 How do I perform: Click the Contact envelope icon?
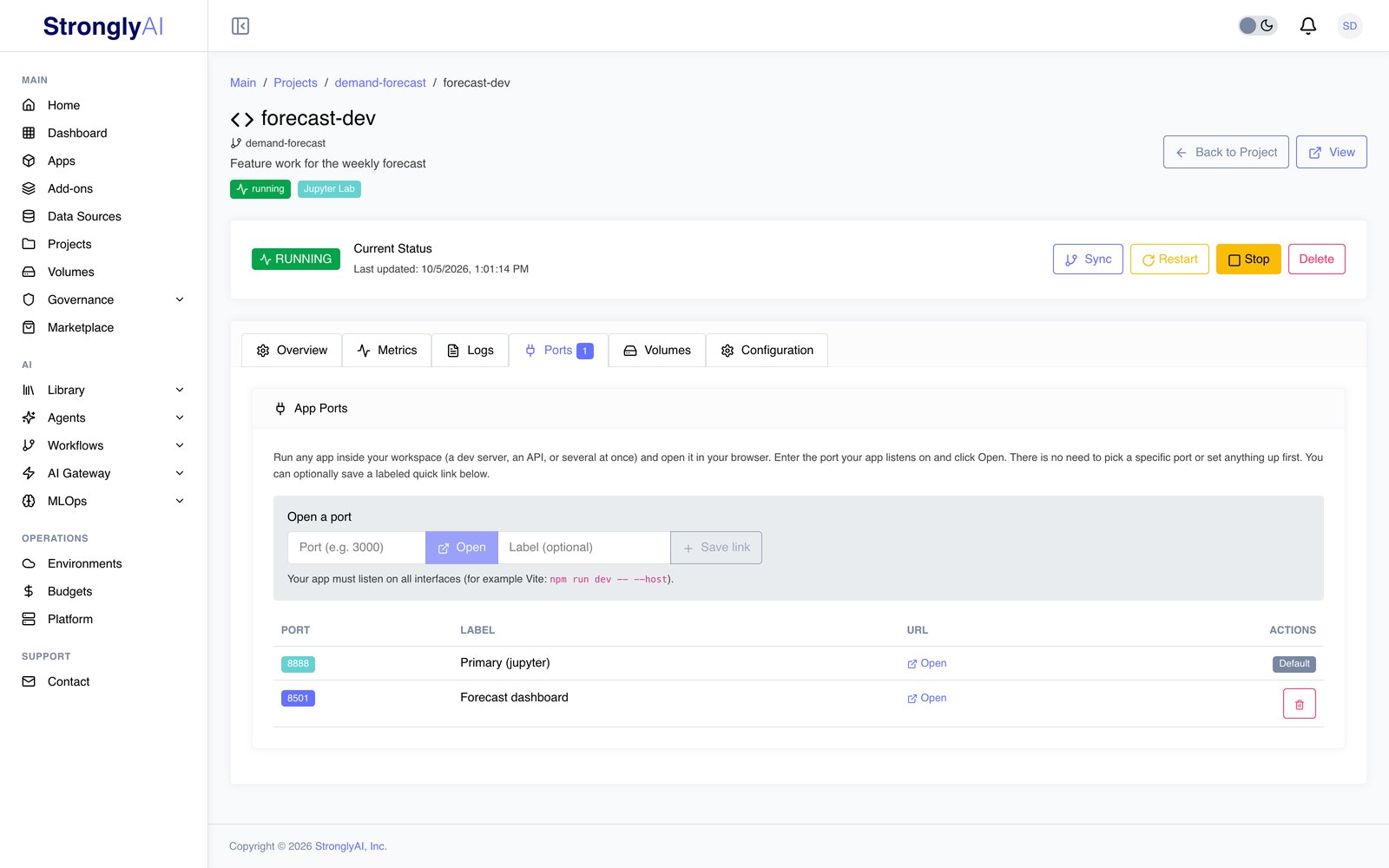[29, 681]
